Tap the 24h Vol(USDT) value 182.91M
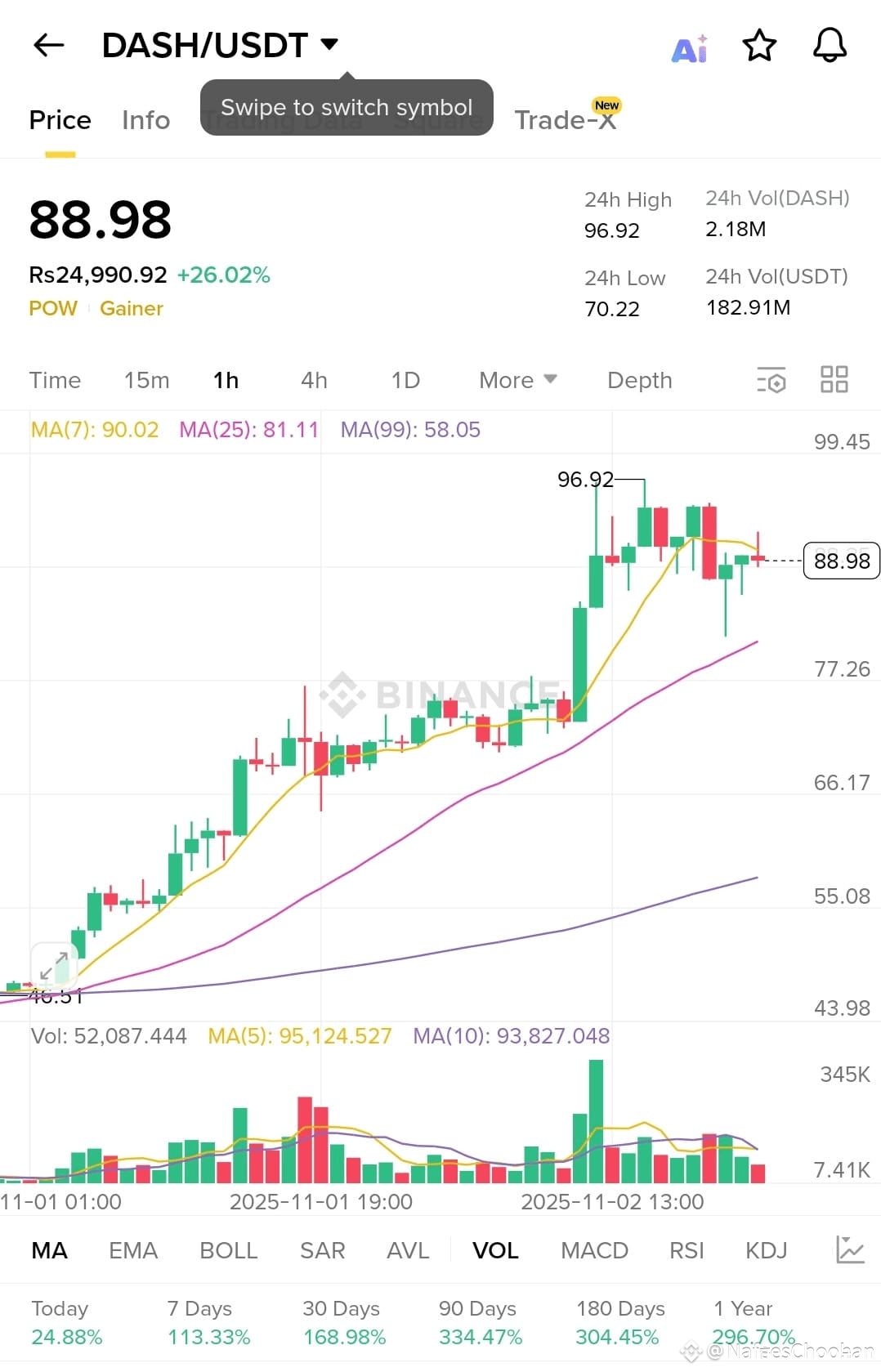 [x=748, y=307]
